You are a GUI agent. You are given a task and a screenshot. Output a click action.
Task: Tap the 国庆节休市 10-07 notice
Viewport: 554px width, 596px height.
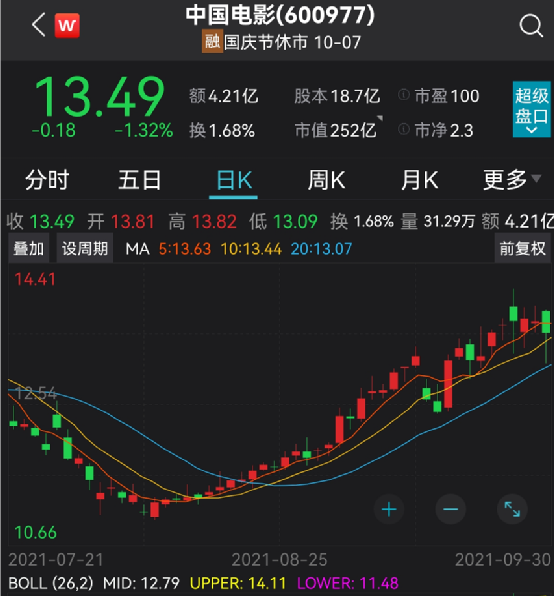click(292, 42)
